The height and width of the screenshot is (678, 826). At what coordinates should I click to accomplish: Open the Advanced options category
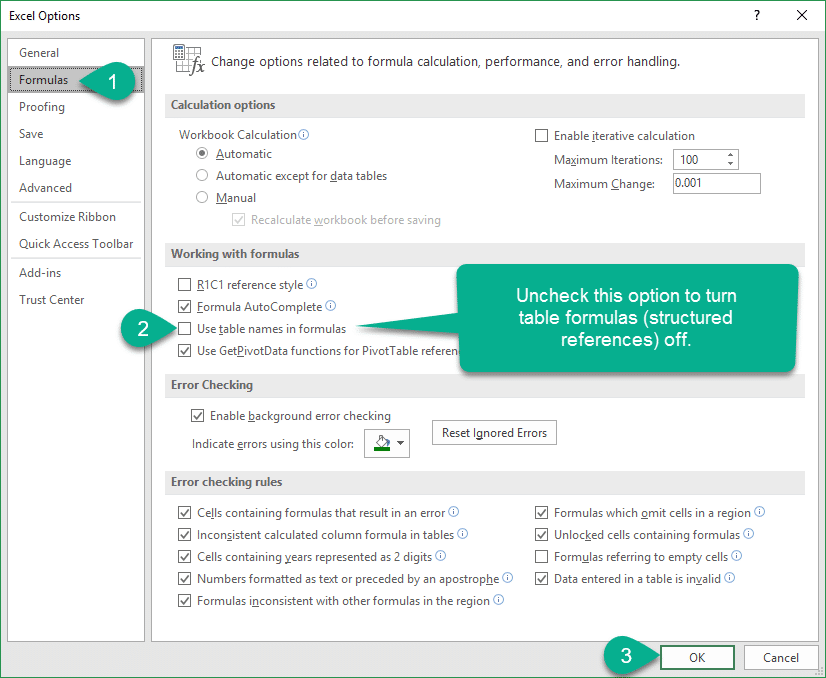[x=46, y=188]
